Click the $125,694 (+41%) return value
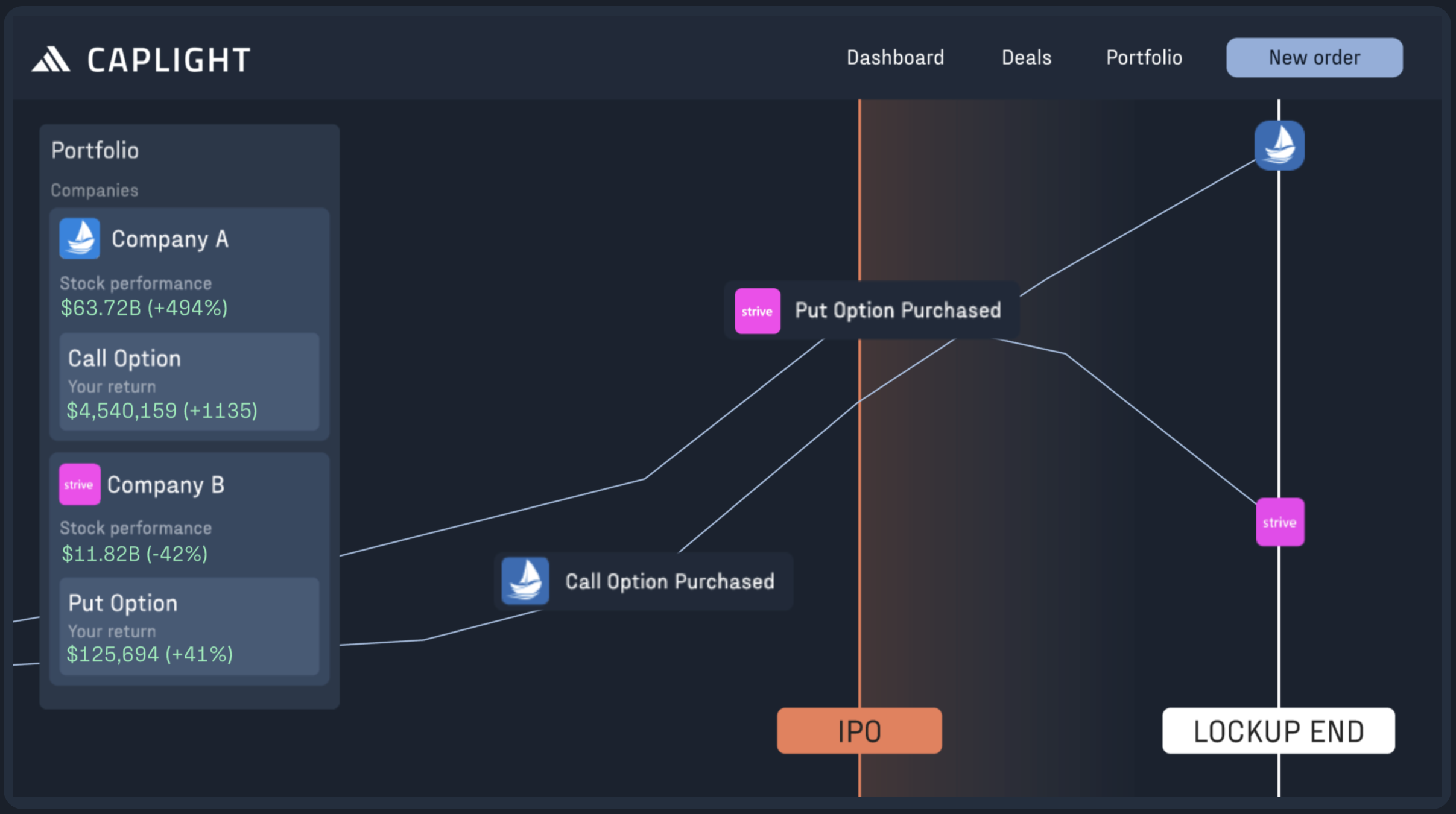Image resolution: width=1456 pixels, height=814 pixels. pyautogui.click(x=150, y=654)
